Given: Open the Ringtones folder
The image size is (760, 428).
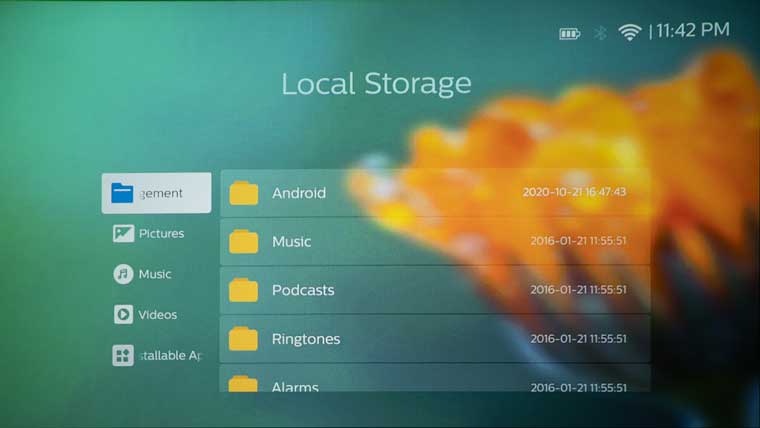Looking at the screenshot, I should pyautogui.click(x=435, y=338).
